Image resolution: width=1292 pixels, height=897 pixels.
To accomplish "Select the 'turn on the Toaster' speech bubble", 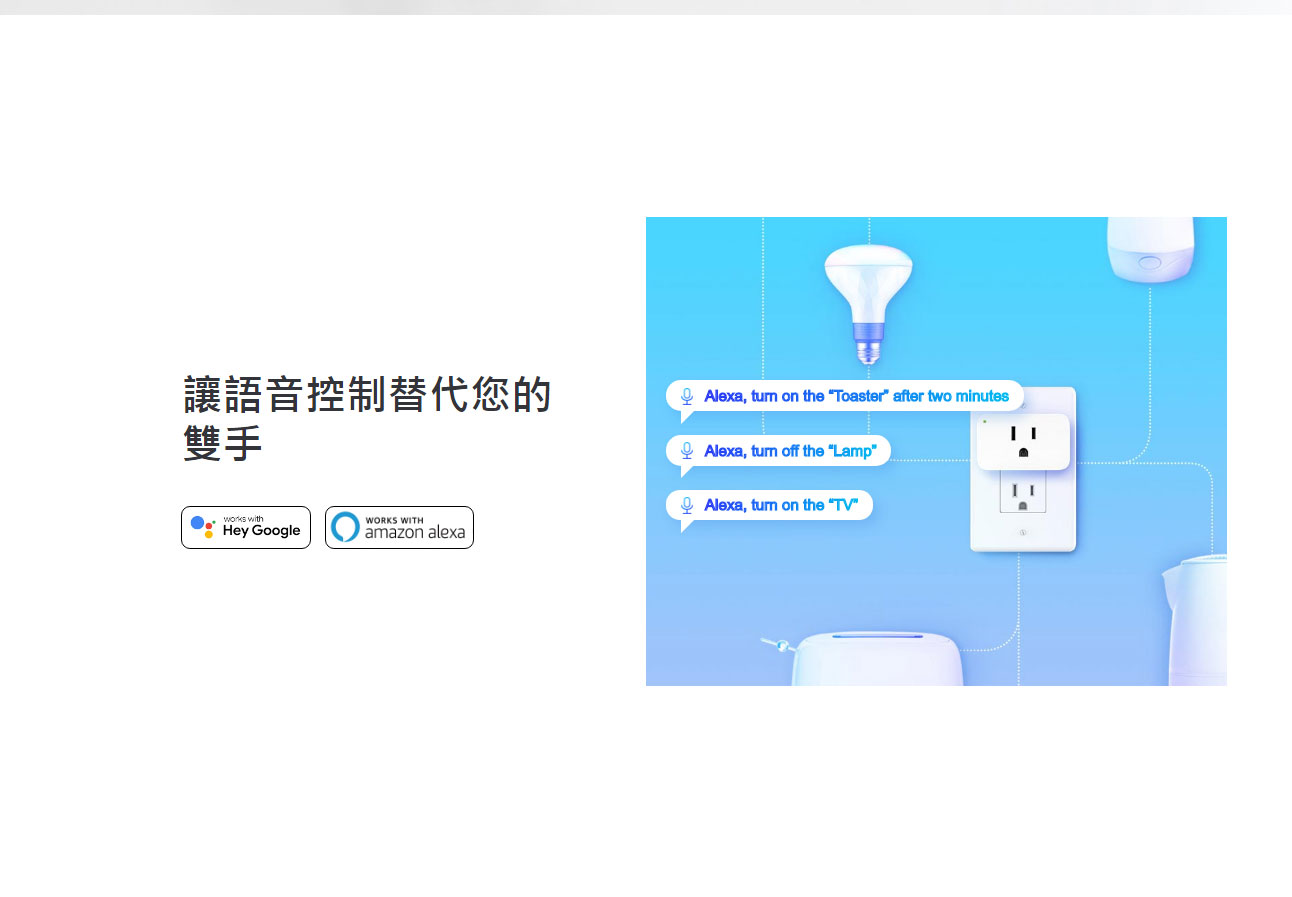I will [845, 397].
